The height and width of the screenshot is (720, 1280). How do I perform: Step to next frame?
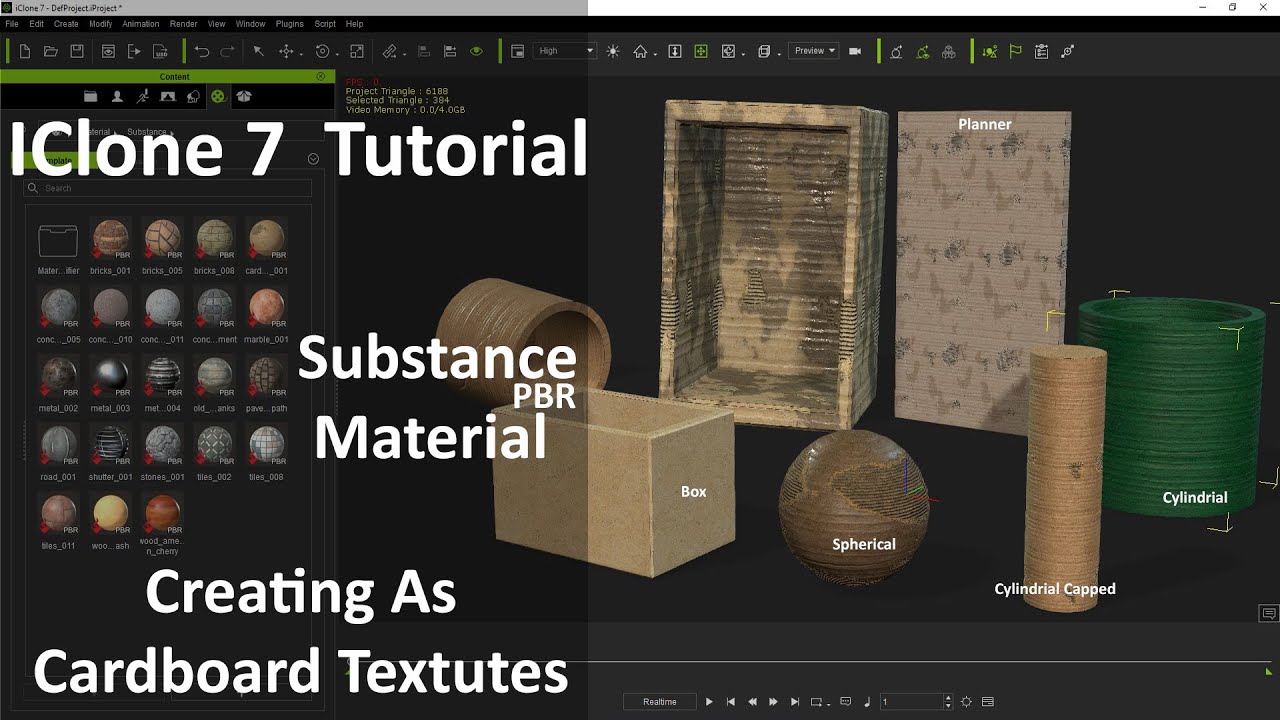(x=774, y=702)
